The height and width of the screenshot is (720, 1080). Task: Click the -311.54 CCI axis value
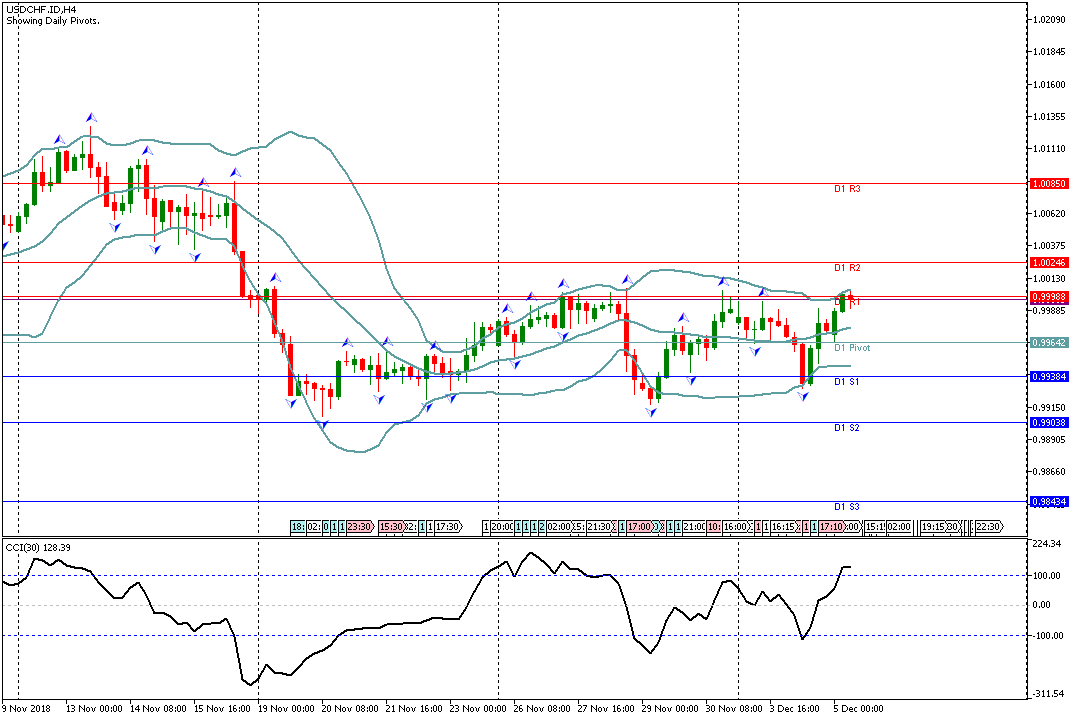coord(1046,694)
